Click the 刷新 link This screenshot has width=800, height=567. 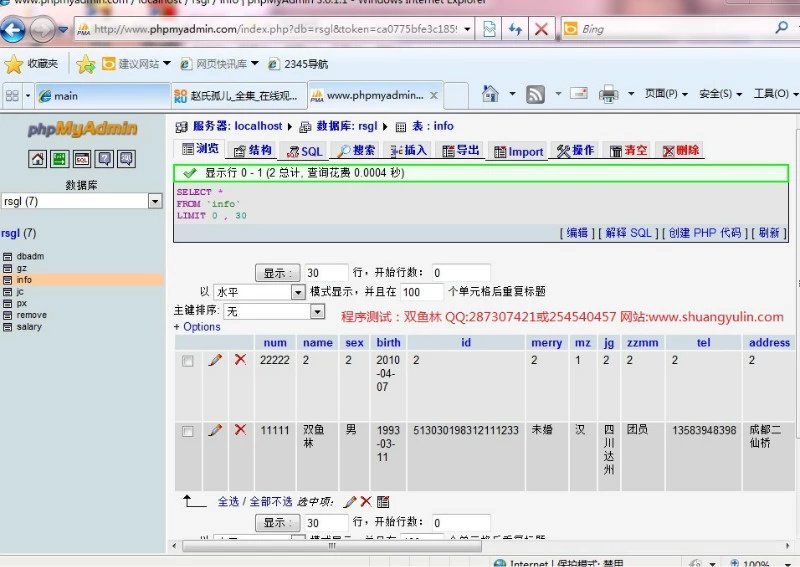[x=769, y=233]
